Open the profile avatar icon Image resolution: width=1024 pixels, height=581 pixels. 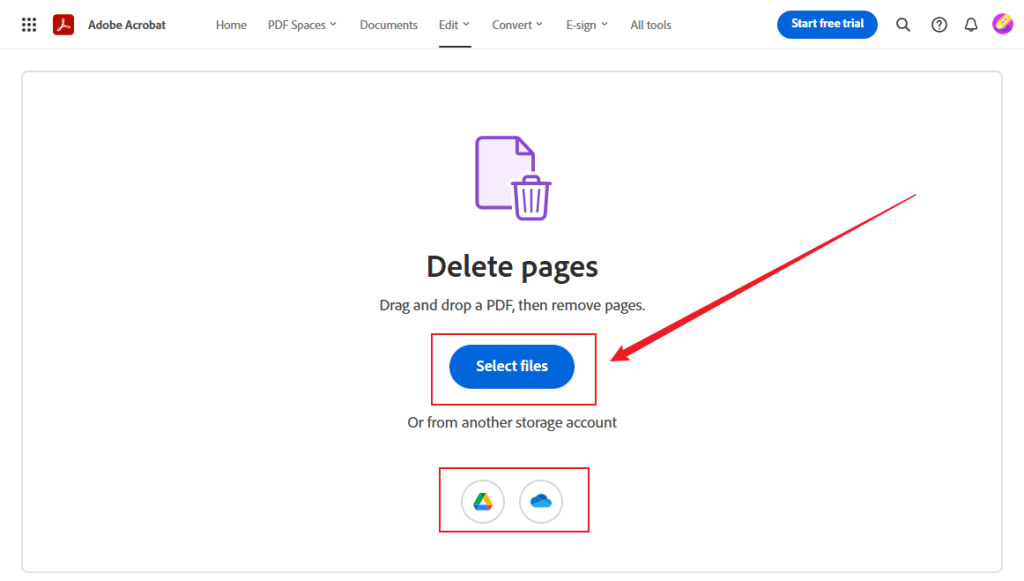pos(1003,24)
